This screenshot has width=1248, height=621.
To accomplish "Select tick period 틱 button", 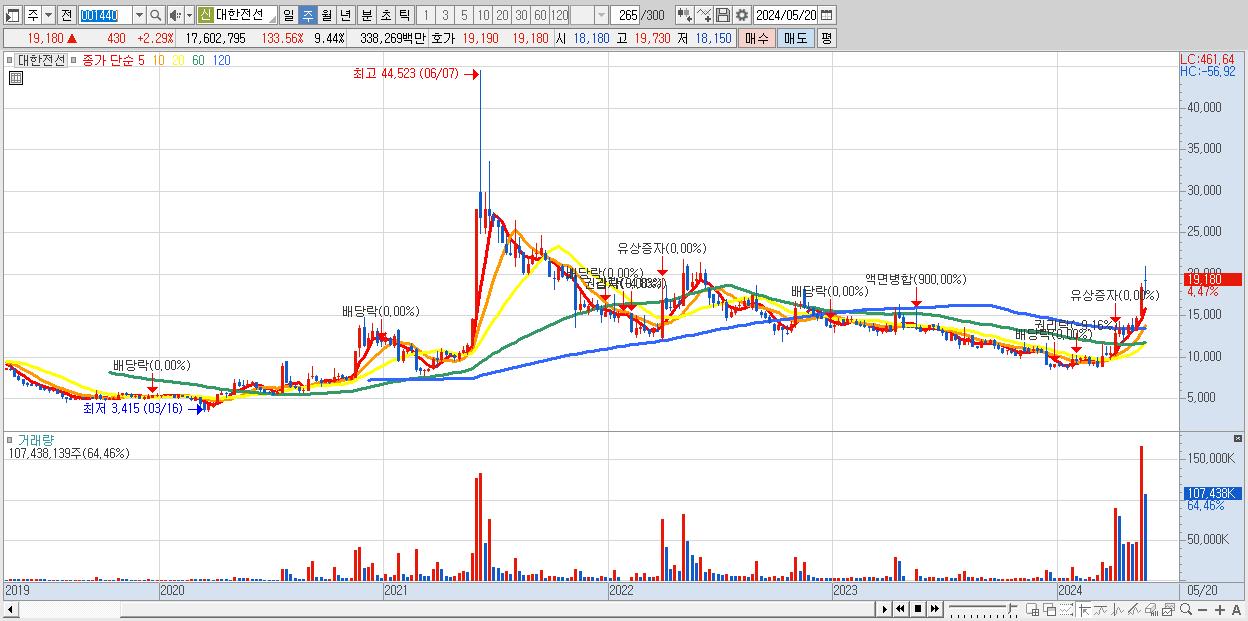I will click(404, 15).
